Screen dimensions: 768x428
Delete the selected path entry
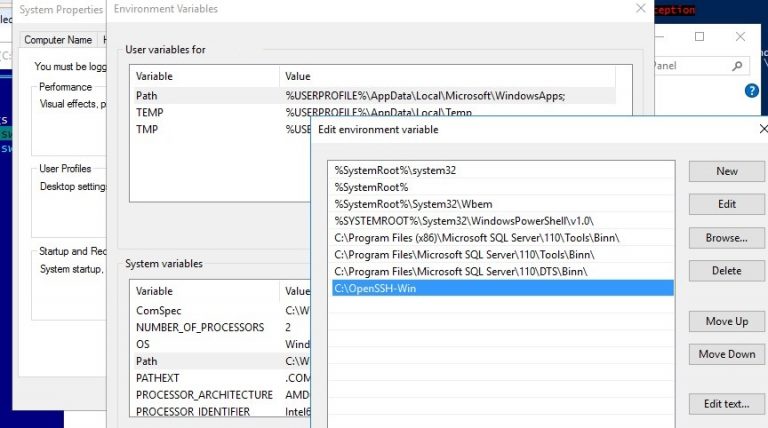pyautogui.click(x=727, y=271)
